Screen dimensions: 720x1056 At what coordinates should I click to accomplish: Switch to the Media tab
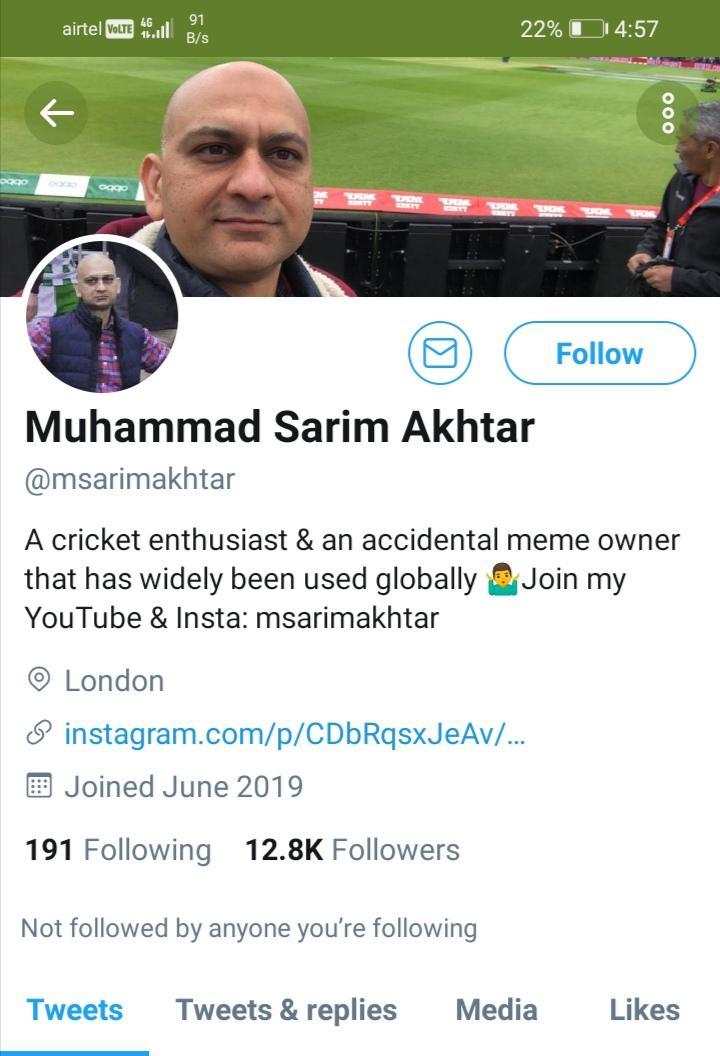(x=497, y=1010)
